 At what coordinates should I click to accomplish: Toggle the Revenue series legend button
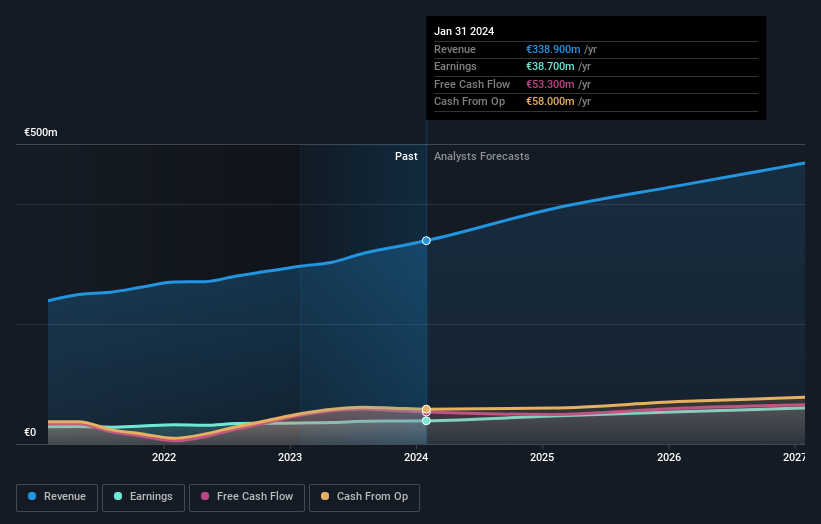coord(57,497)
